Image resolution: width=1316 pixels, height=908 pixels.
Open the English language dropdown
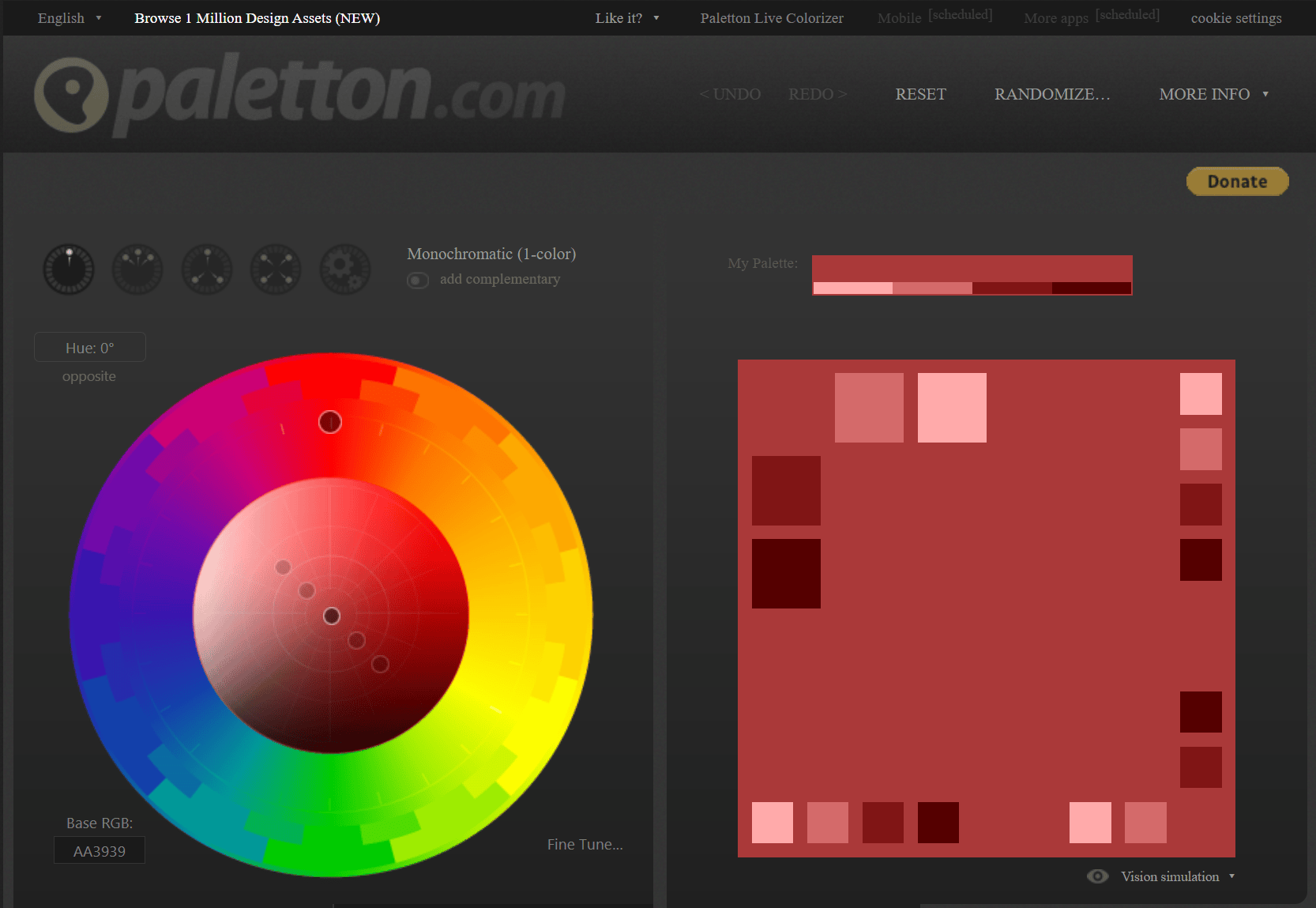pos(70,18)
